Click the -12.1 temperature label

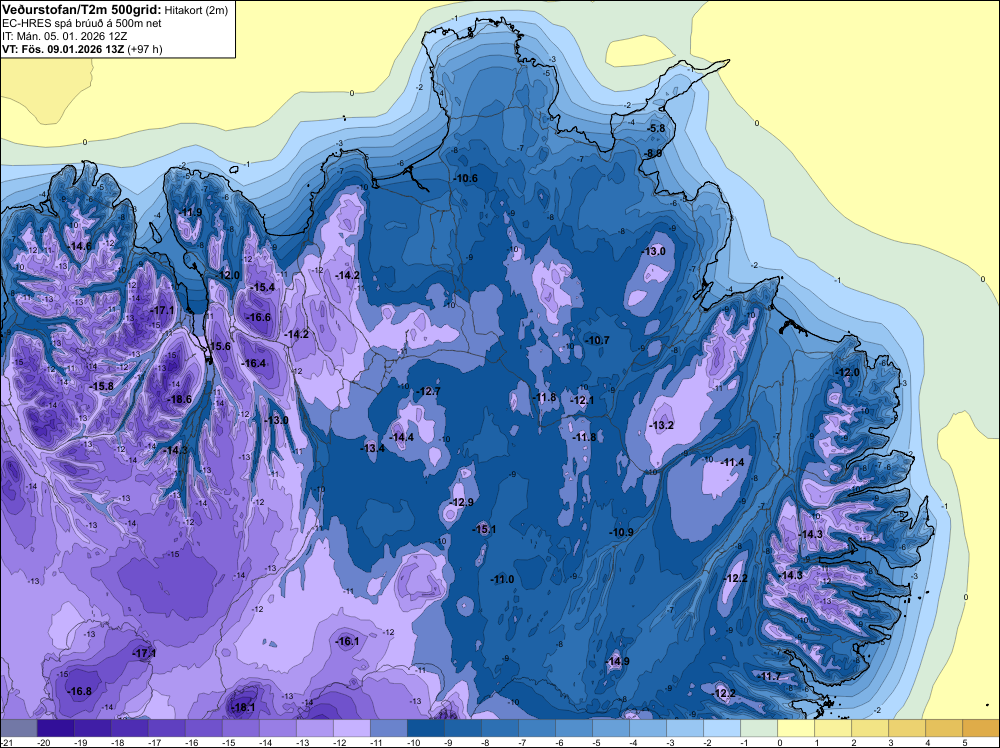coord(582,400)
